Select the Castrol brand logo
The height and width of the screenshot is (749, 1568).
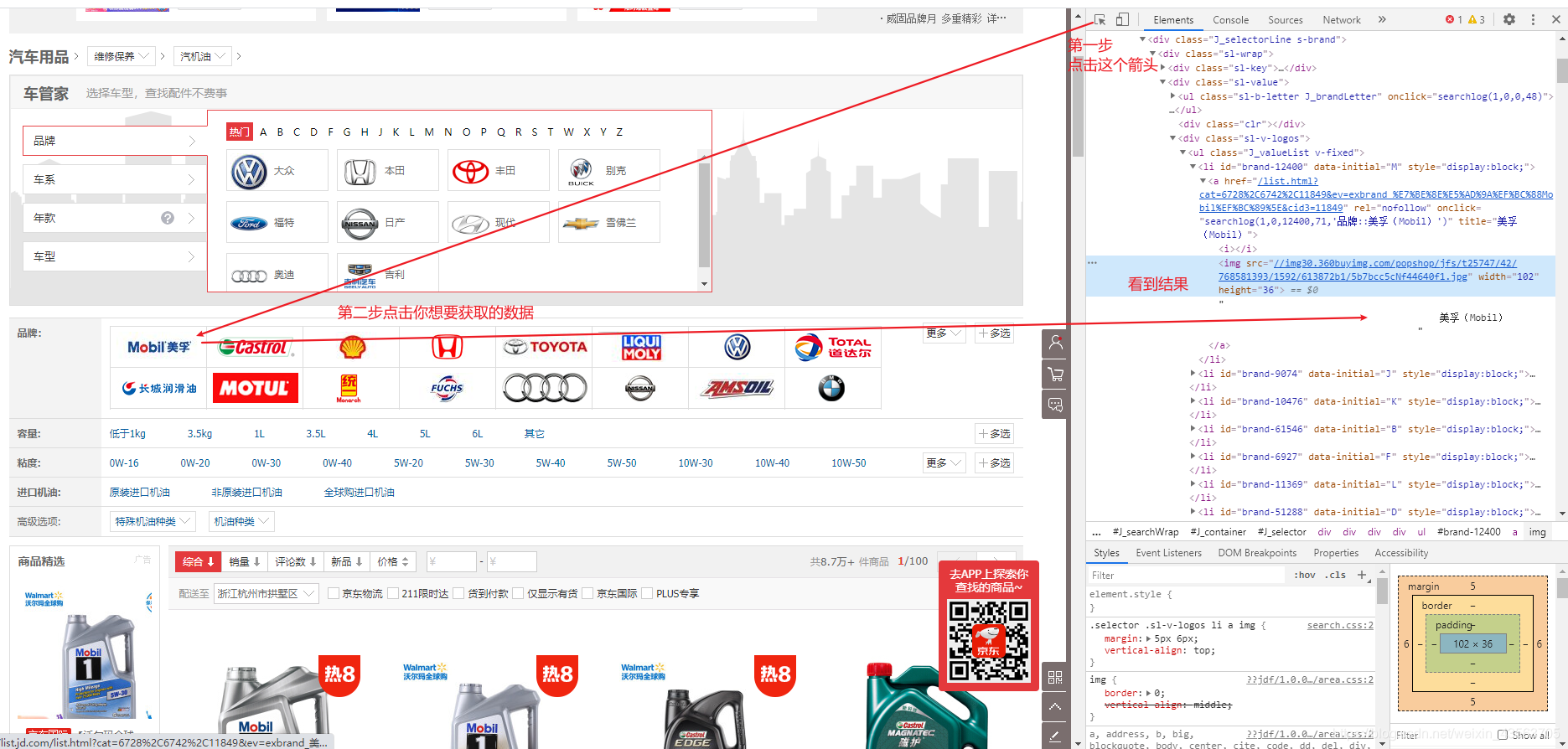[x=255, y=347]
